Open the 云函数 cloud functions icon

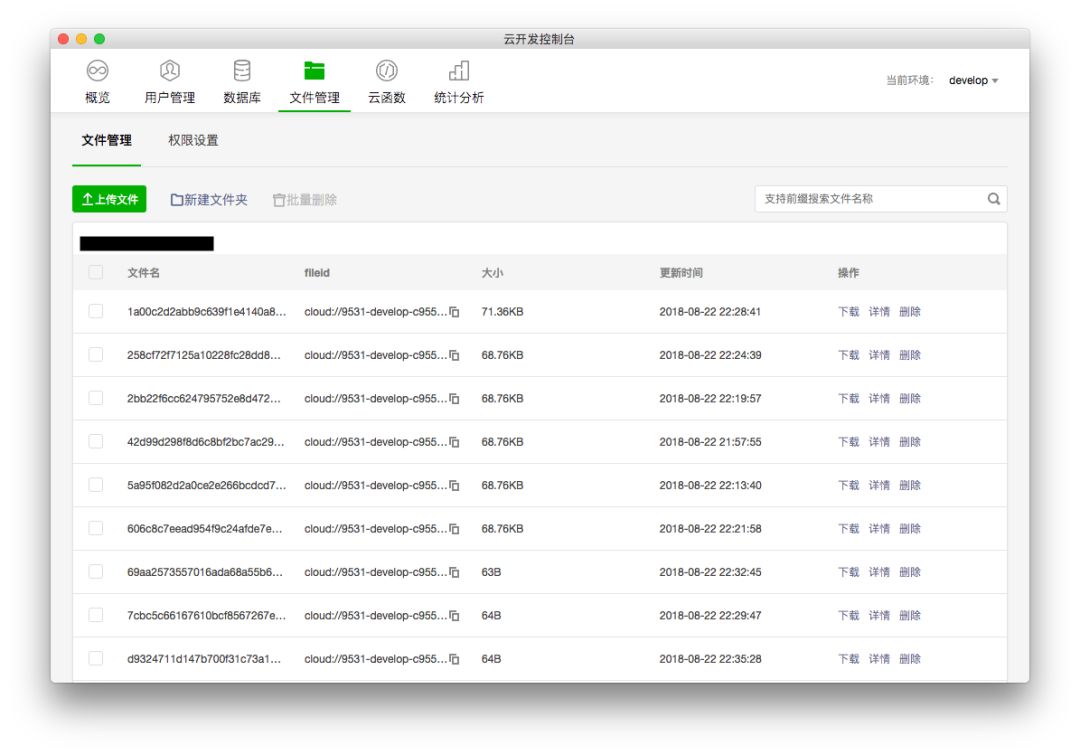pyautogui.click(x=386, y=70)
